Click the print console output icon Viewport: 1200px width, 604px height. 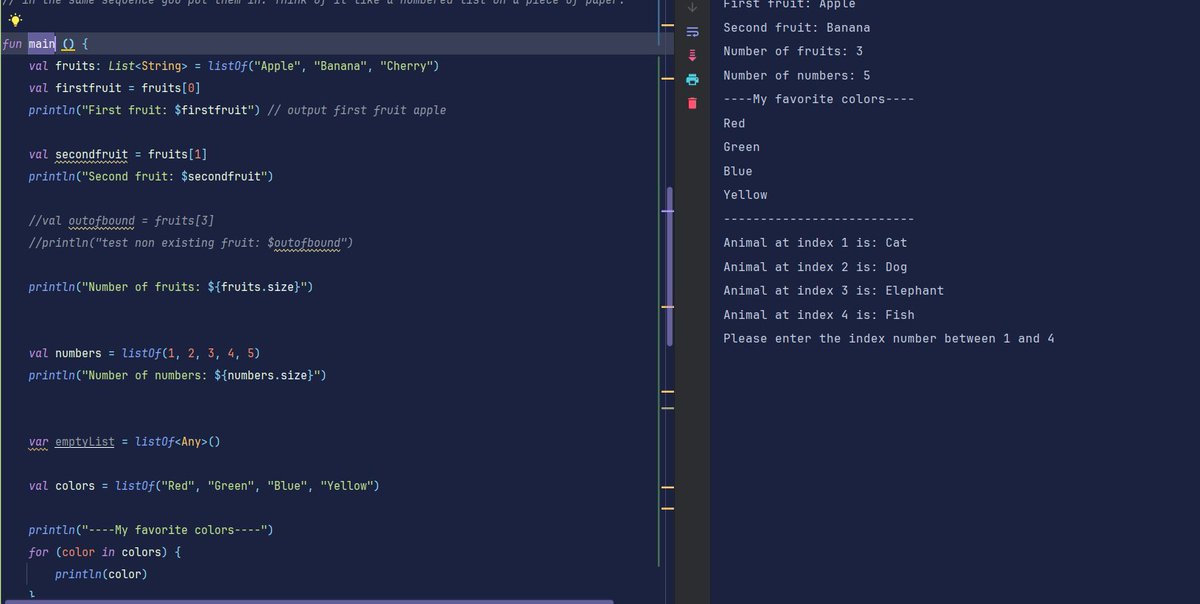click(691, 79)
